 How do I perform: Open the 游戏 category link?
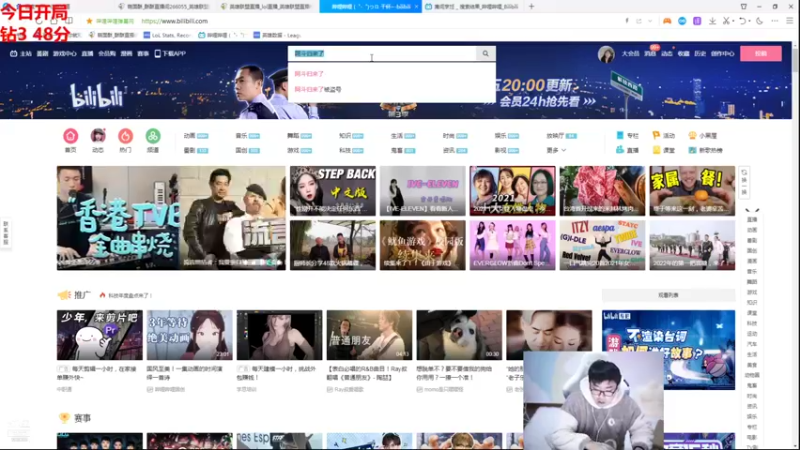299,150
